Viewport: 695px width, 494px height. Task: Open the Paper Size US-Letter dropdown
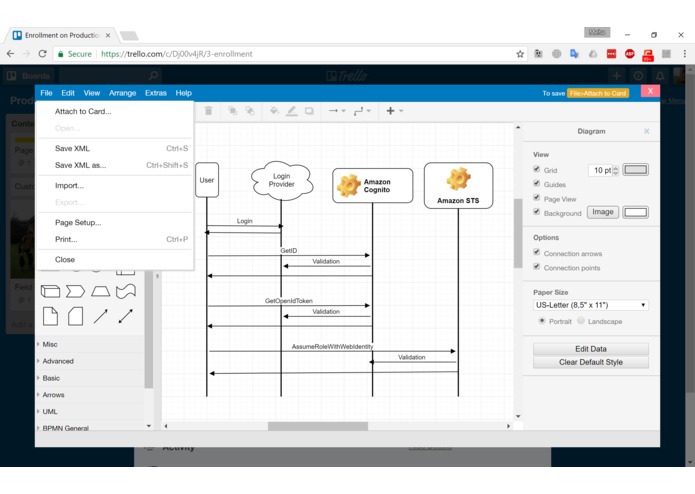pos(591,305)
